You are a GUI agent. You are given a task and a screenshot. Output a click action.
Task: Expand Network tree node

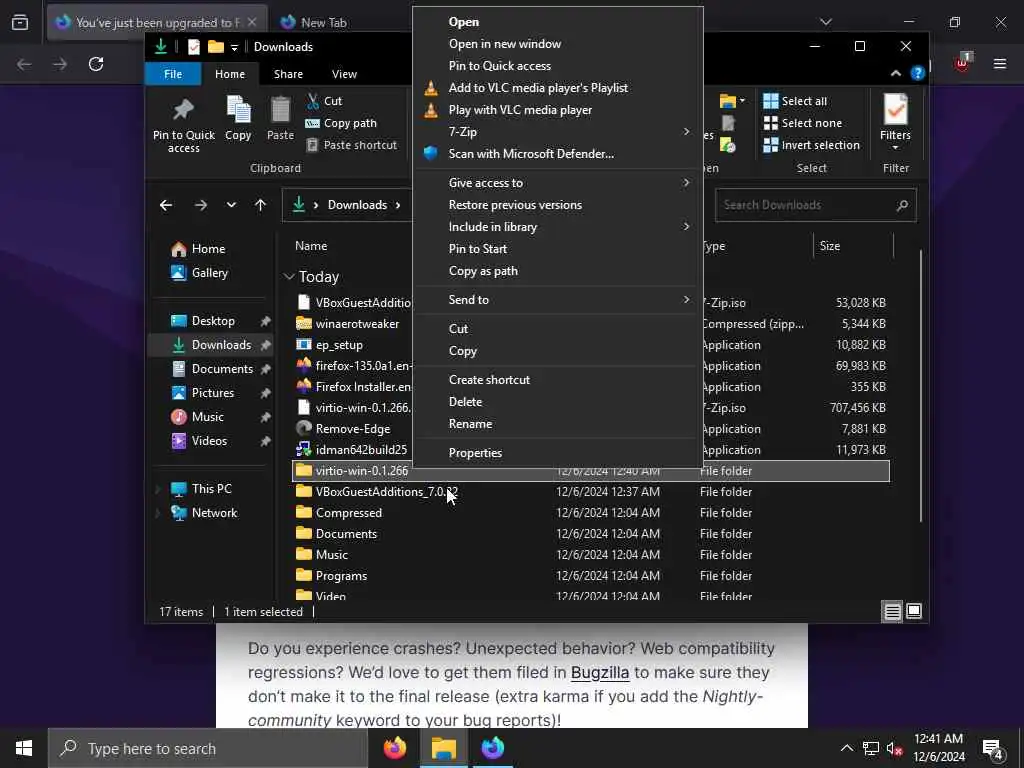pyautogui.click(x=157, y=513)
